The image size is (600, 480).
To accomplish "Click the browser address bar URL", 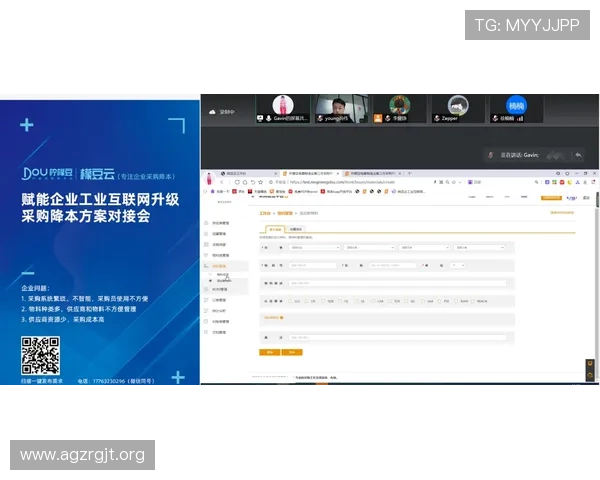I will tap(342, 182).
